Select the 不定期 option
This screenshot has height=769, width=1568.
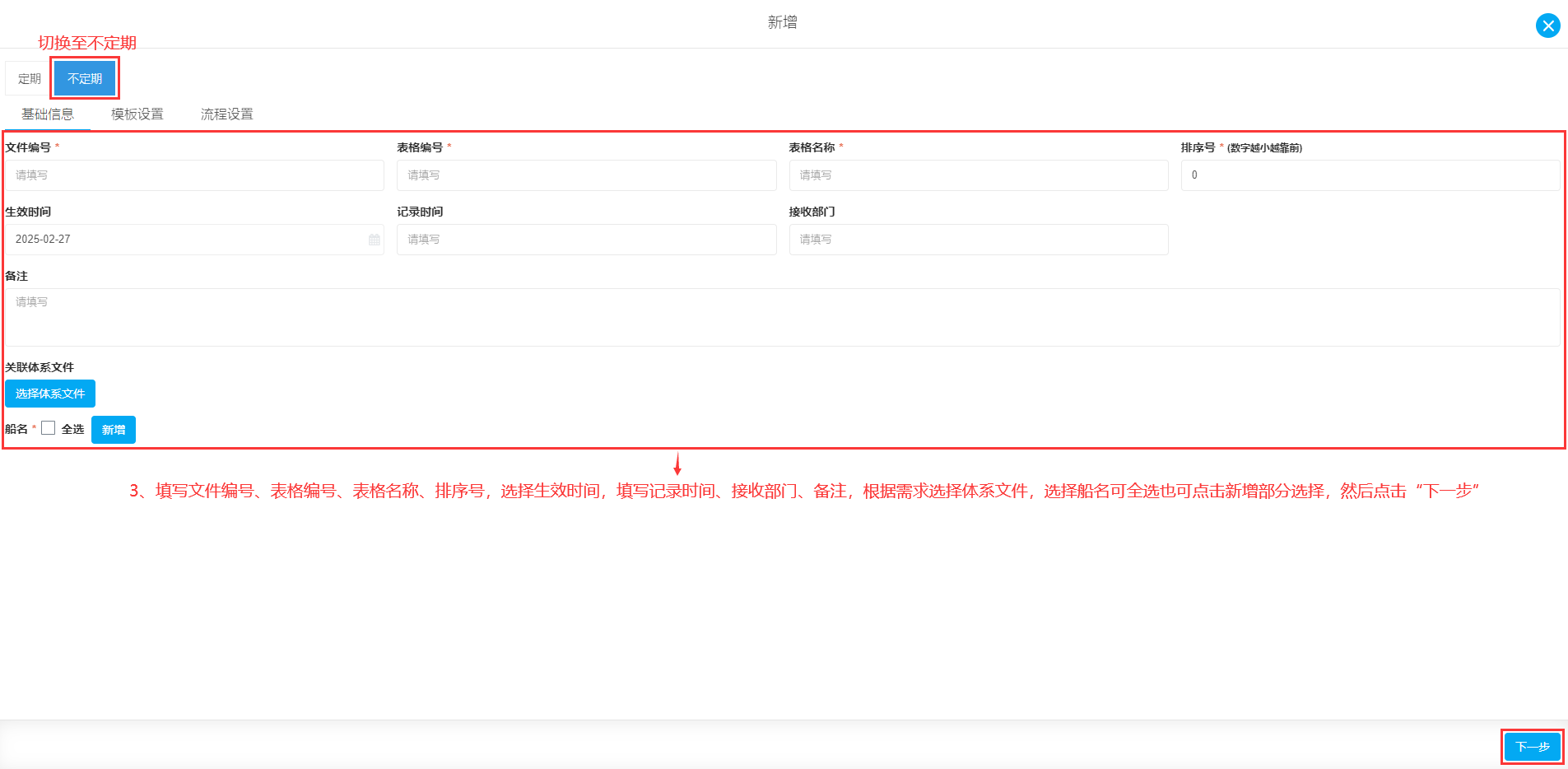click(85, 79)
